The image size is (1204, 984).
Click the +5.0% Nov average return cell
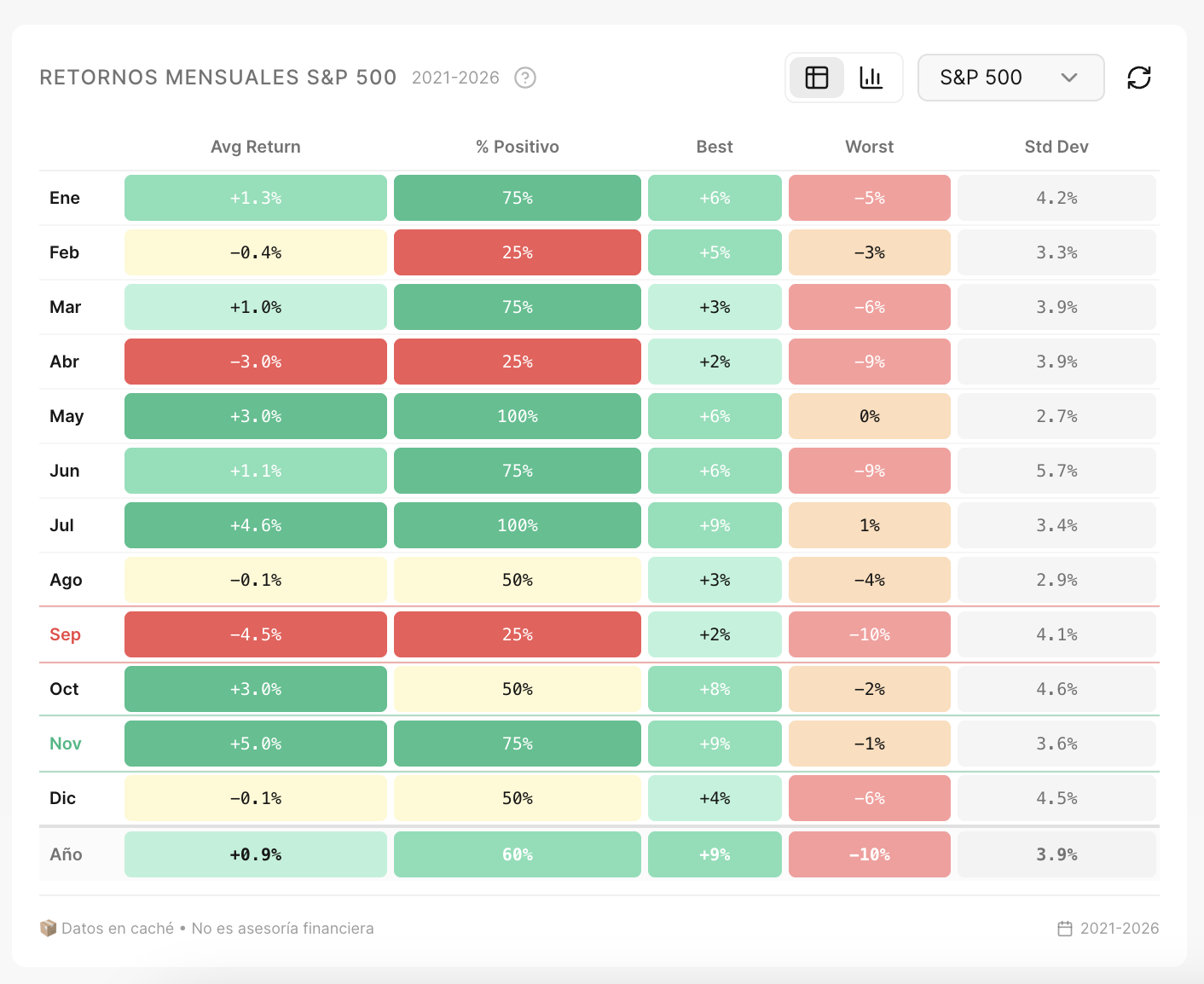click(256, 744)
